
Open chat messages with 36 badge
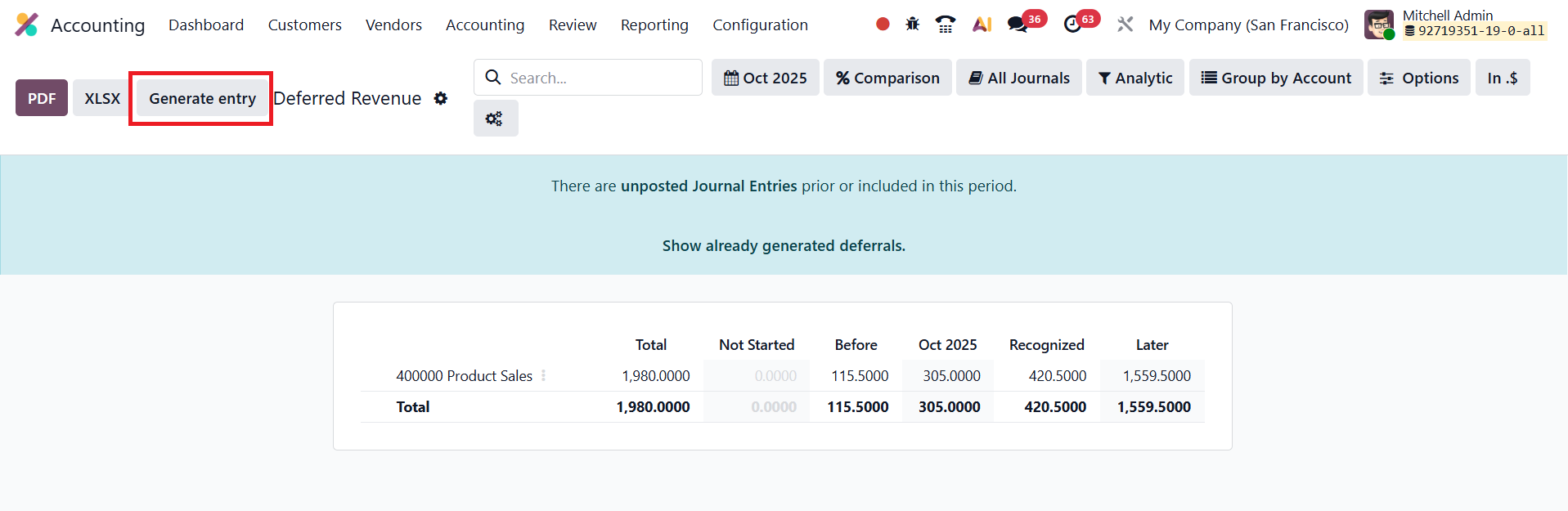pyautogui.click(x=1018, y=25)
